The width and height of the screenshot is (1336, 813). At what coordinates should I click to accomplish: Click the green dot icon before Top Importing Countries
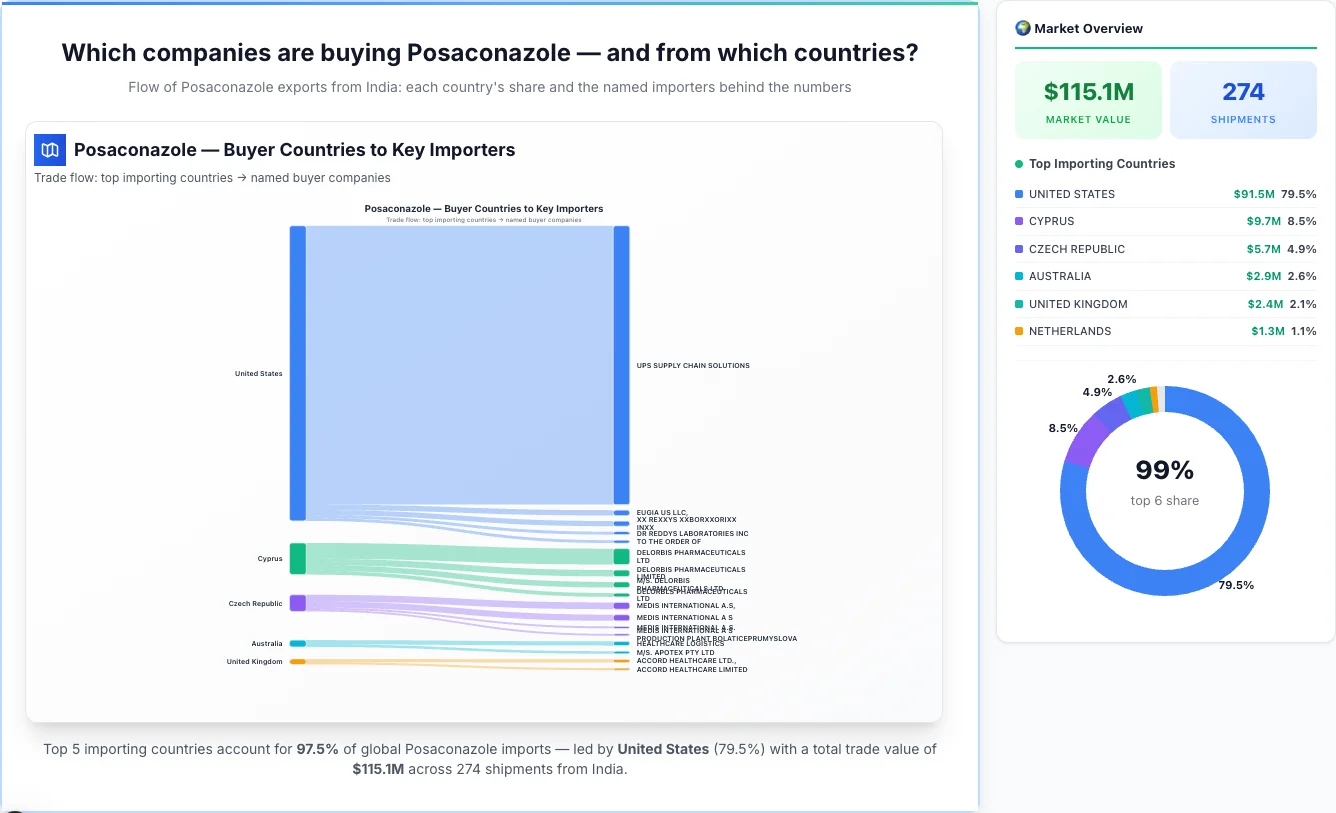1018,163
